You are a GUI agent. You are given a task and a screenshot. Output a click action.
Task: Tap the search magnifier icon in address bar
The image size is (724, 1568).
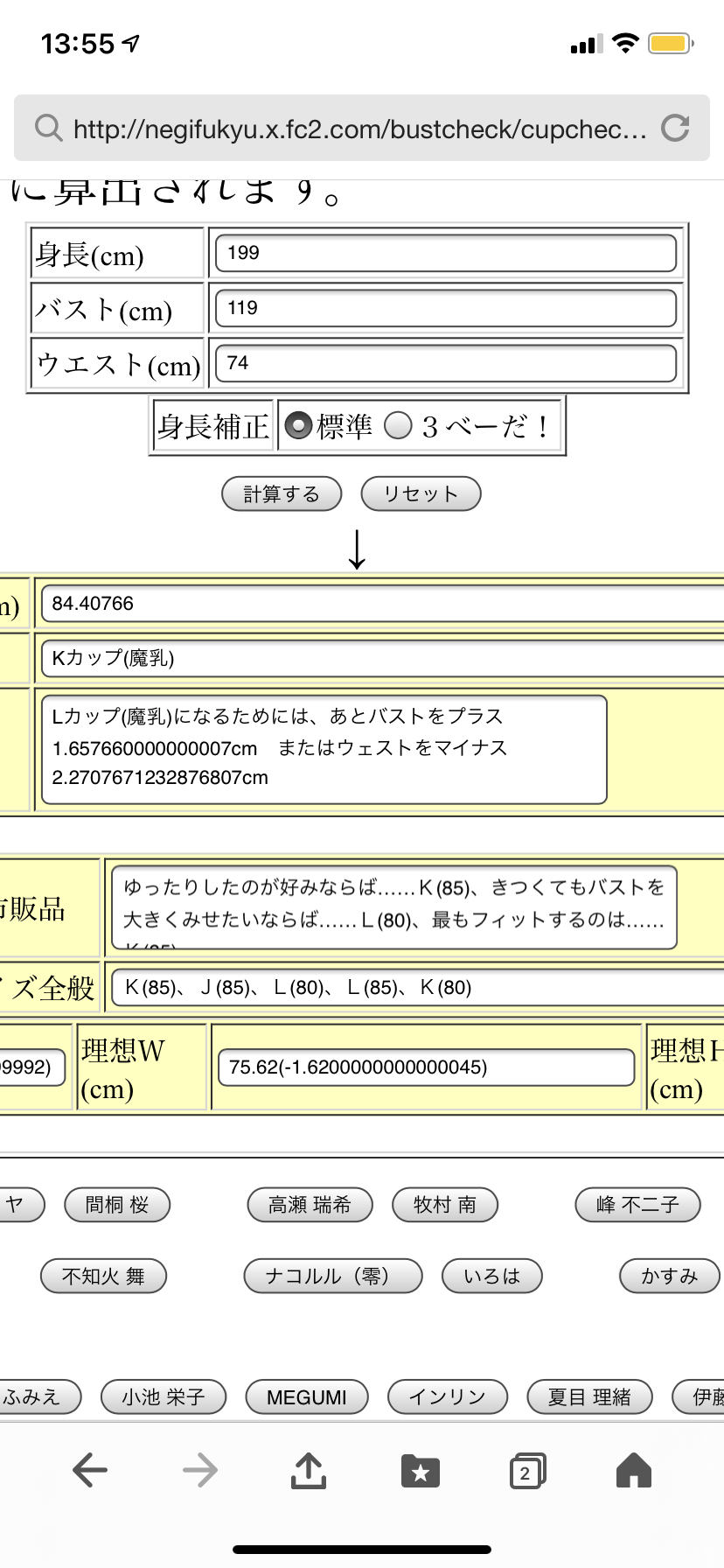(x=48, y=128)
